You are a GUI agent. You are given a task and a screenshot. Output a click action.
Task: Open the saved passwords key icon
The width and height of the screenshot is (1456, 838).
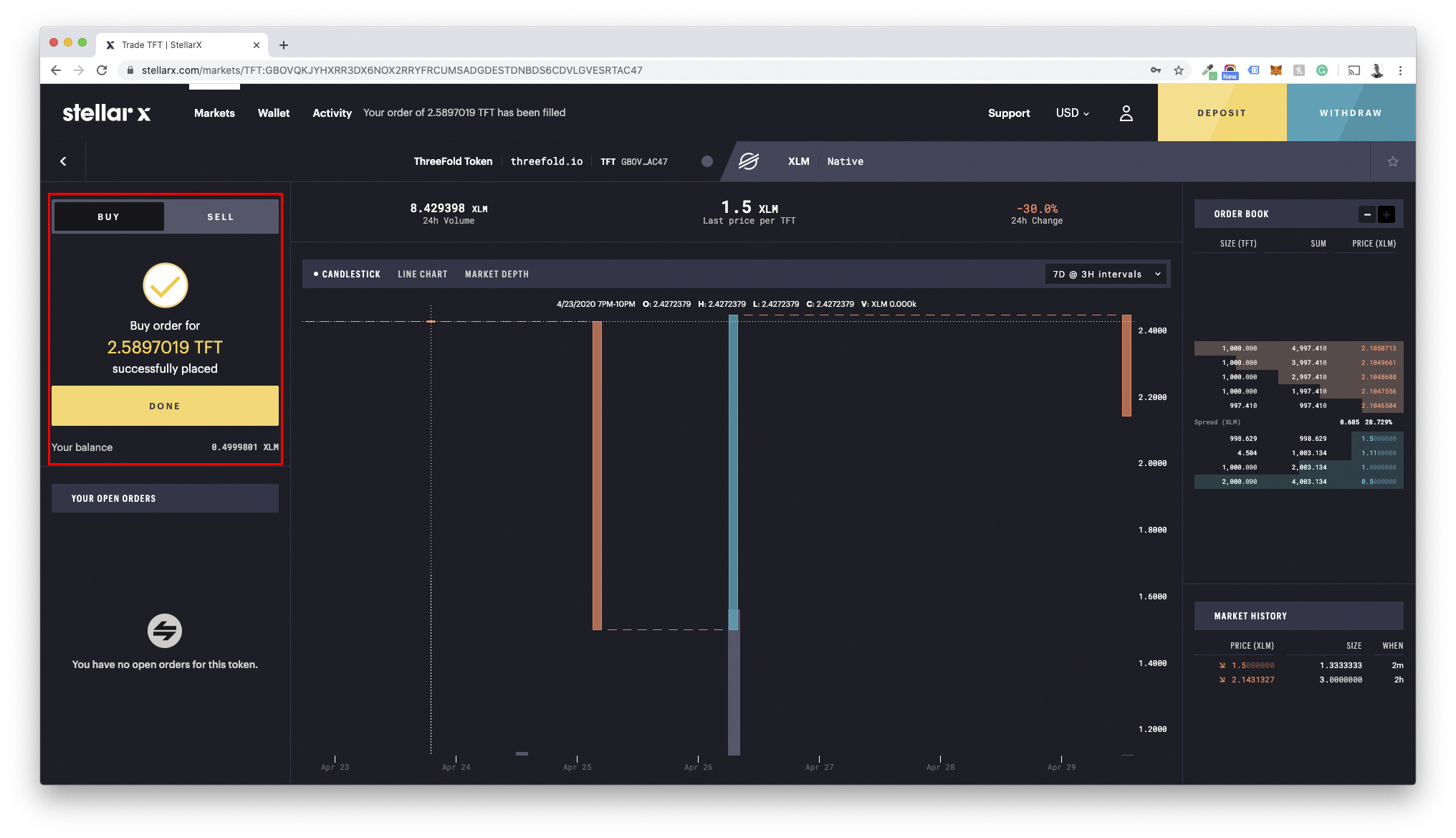(x=1156, y=70)
